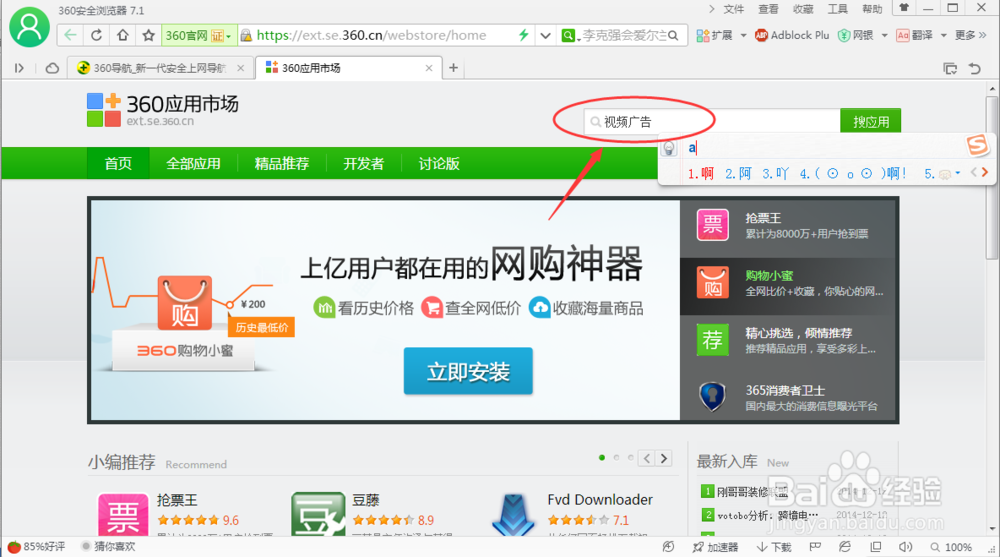Click the 360应用市场 logo
This screenshot has width=1000, height=557.
tap(163, 110)
